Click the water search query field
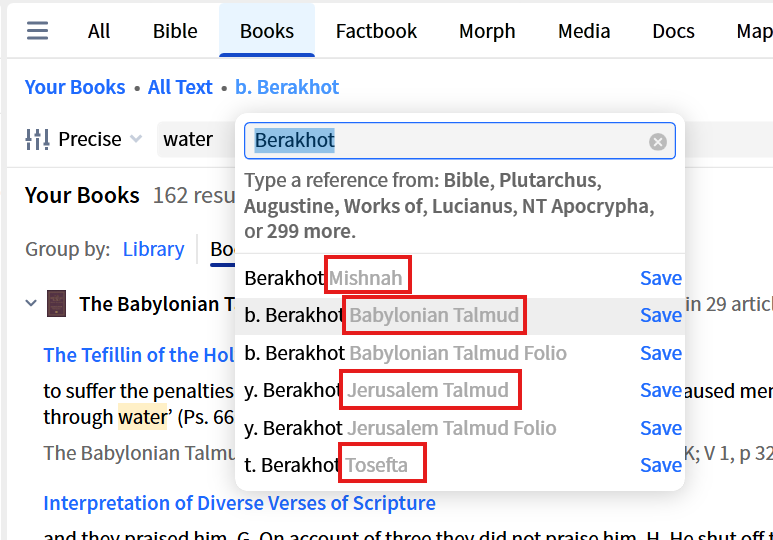Image resolution: width=773 pixels, height=540 pixels. [196, 140]
